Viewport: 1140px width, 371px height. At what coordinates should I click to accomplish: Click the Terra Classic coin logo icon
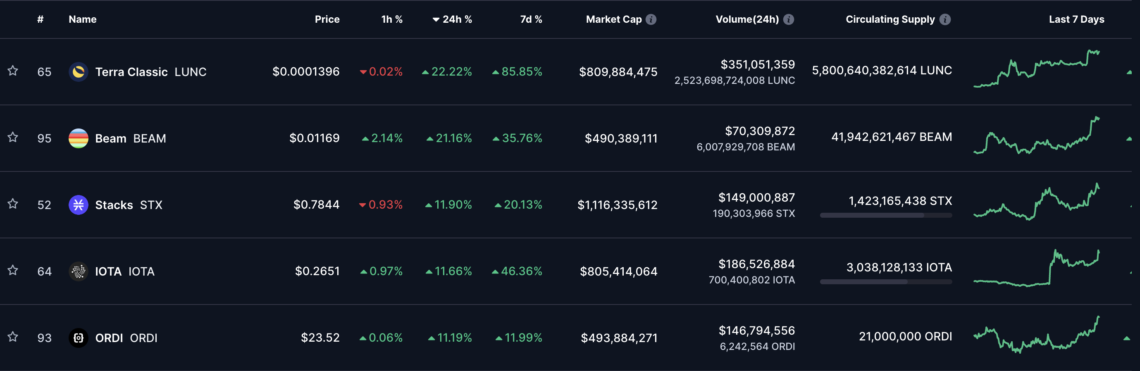(79, 71)
